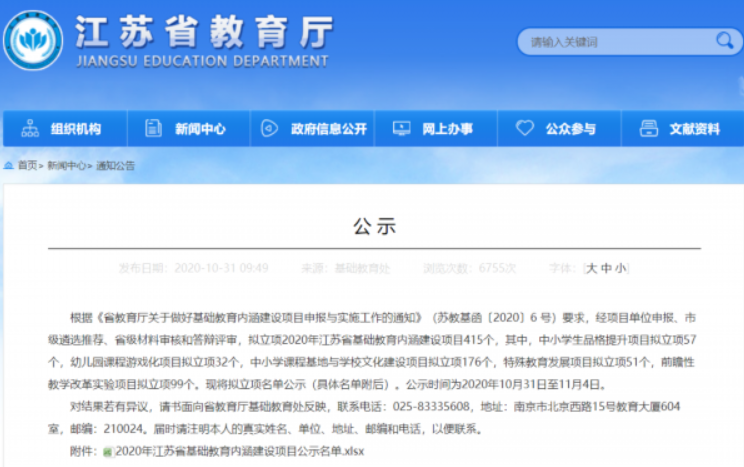744x467 pixels.
Task: Click the 网上办事 monitor icon
Action: tap(401, 129)
